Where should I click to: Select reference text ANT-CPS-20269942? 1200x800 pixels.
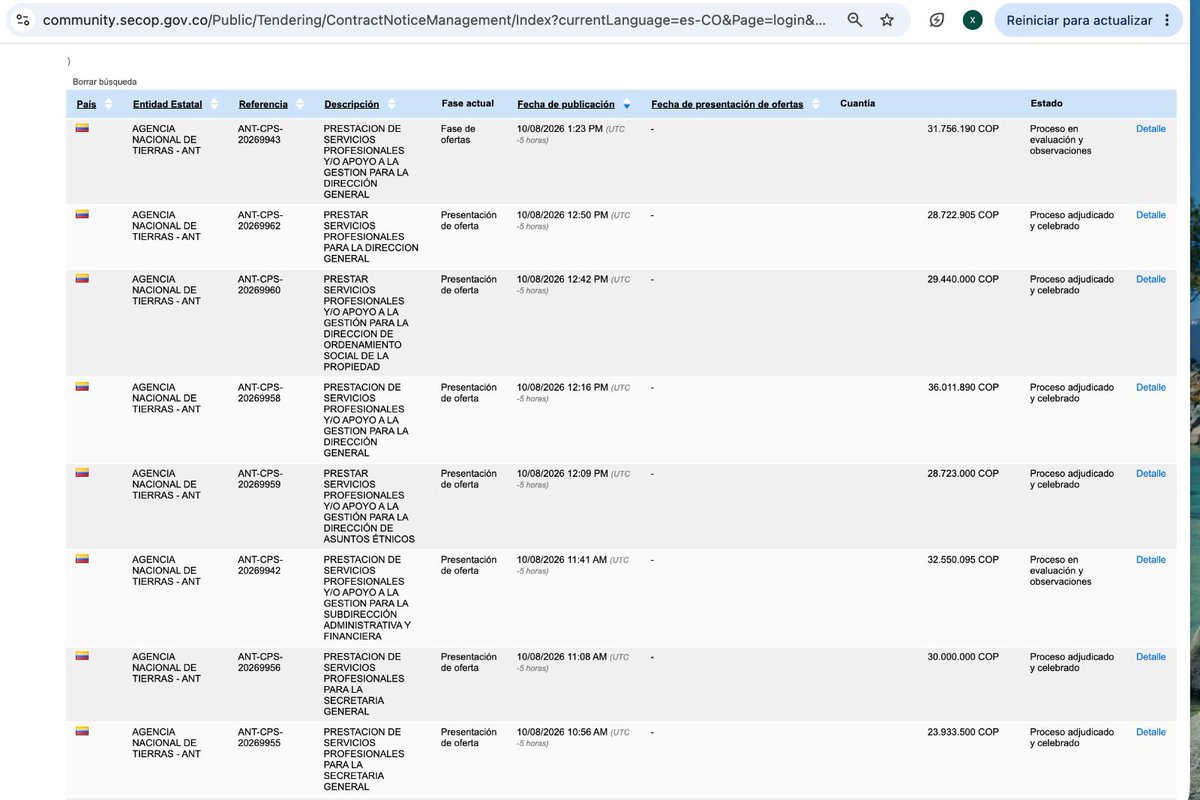(x=260, y=565)
